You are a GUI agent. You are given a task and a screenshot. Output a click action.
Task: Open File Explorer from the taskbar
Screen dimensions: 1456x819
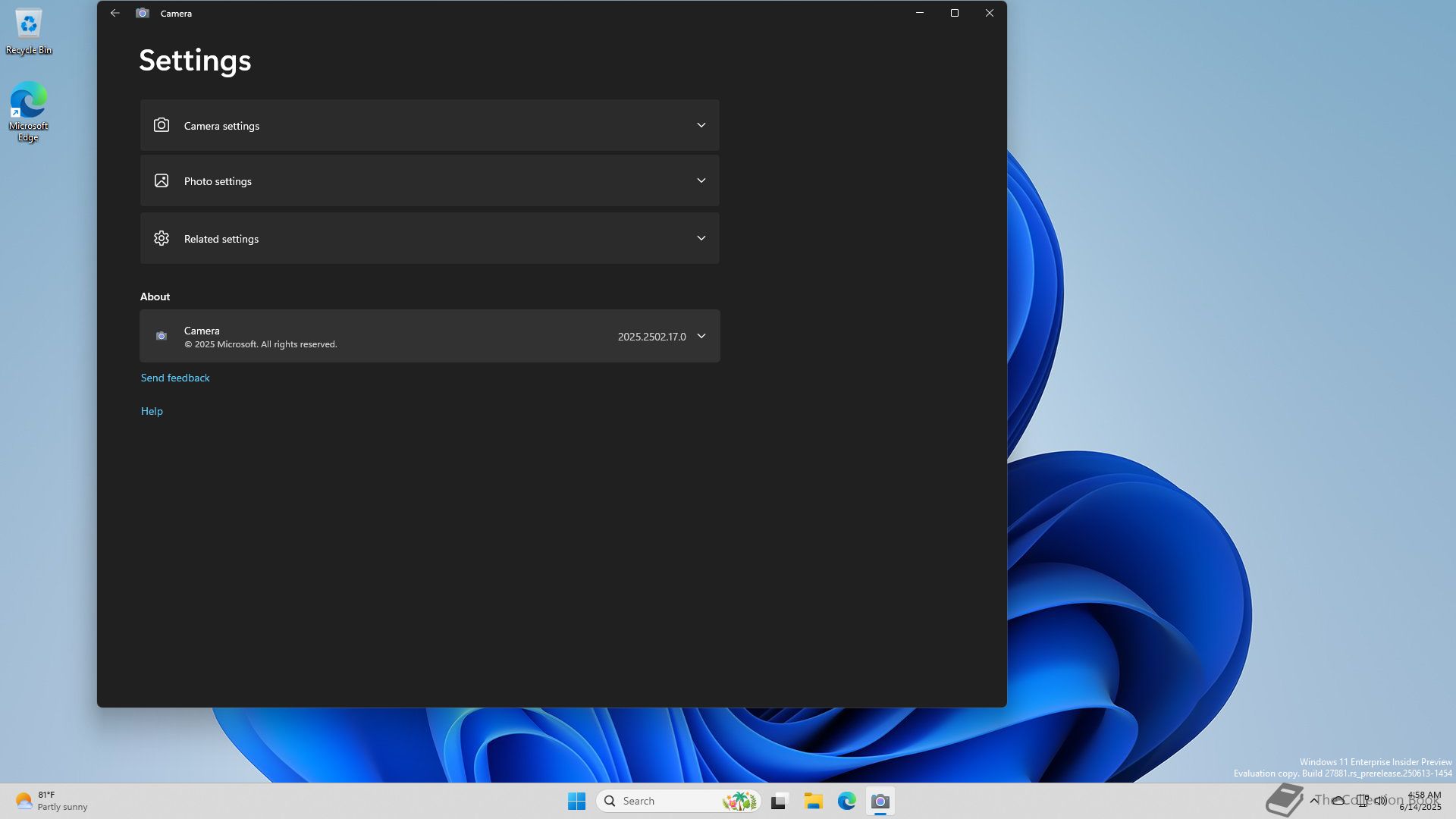coord(813,801)
